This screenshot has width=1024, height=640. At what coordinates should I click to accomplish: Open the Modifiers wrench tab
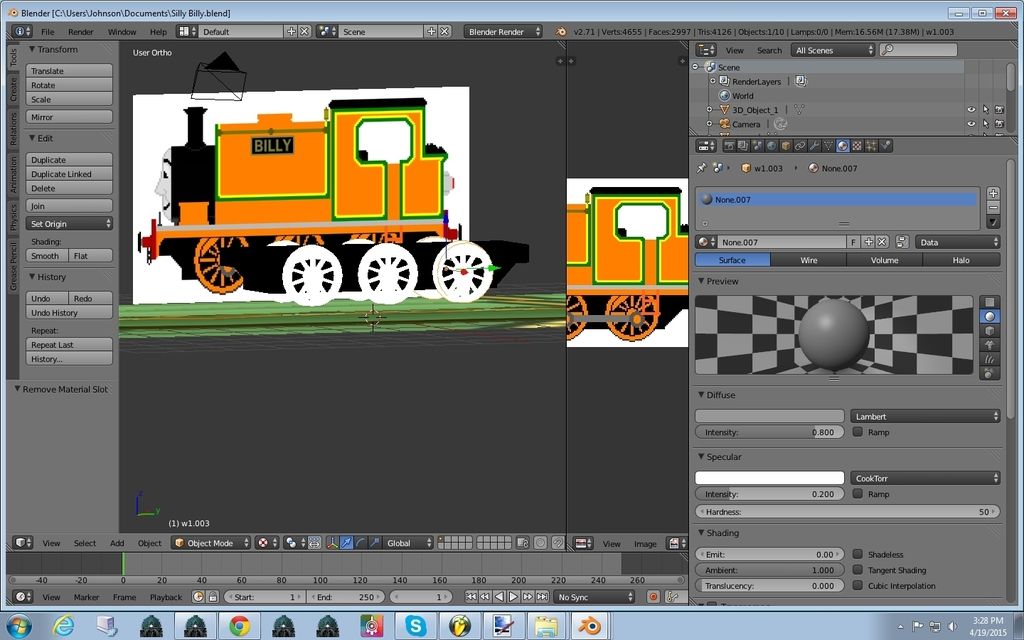click(x=814, y=146)
